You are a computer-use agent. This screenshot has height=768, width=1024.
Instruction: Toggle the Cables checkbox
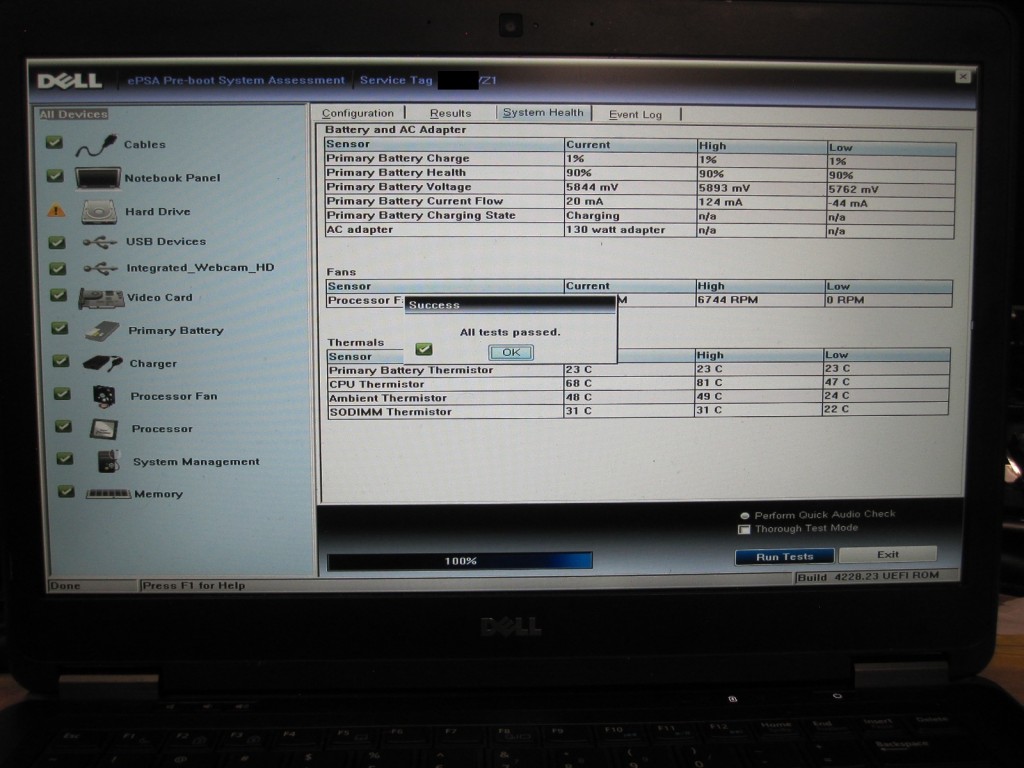(x=55, y=142)
